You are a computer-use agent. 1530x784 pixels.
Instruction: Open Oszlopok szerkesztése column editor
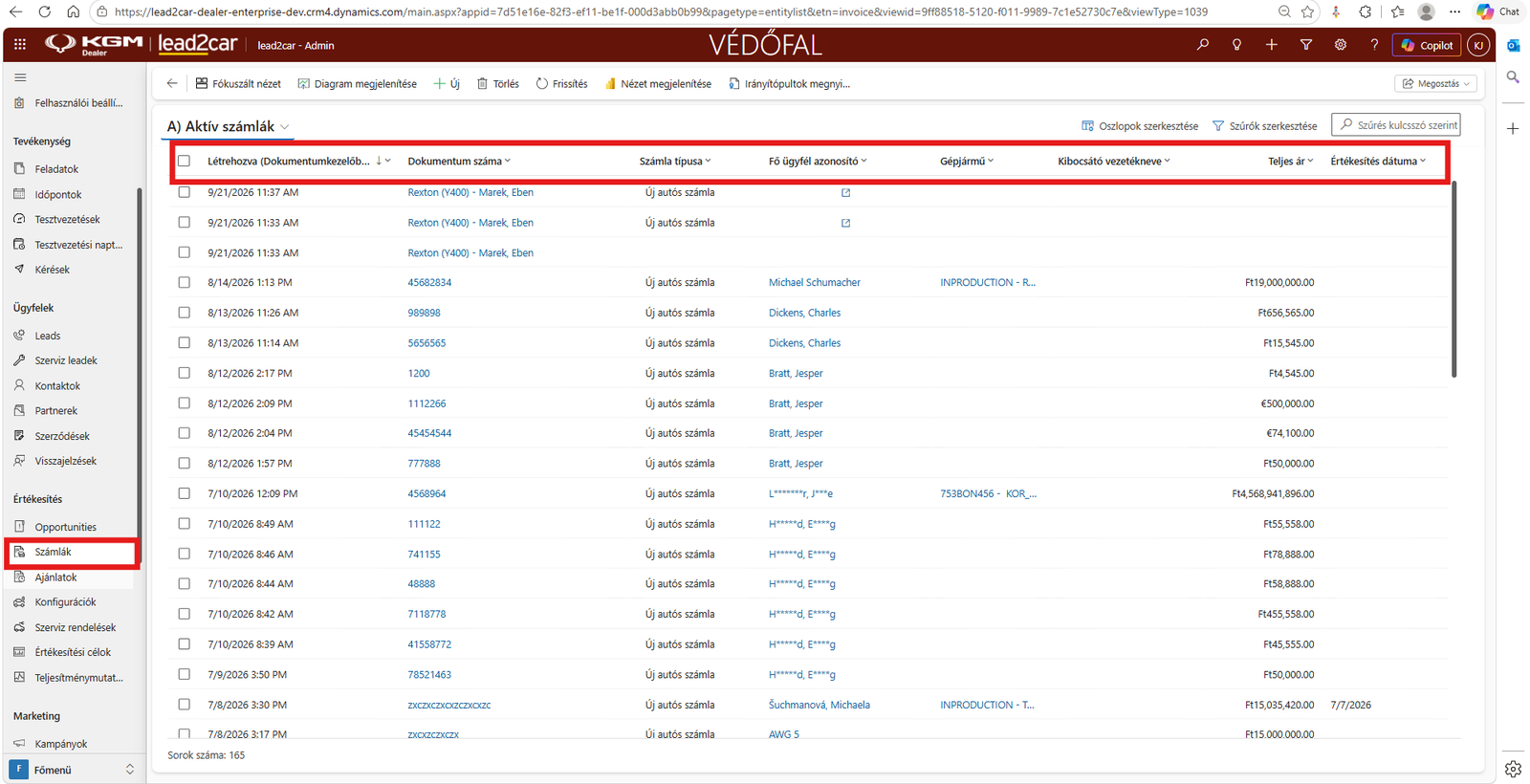pyautogui.click(x=1139, y=126)
